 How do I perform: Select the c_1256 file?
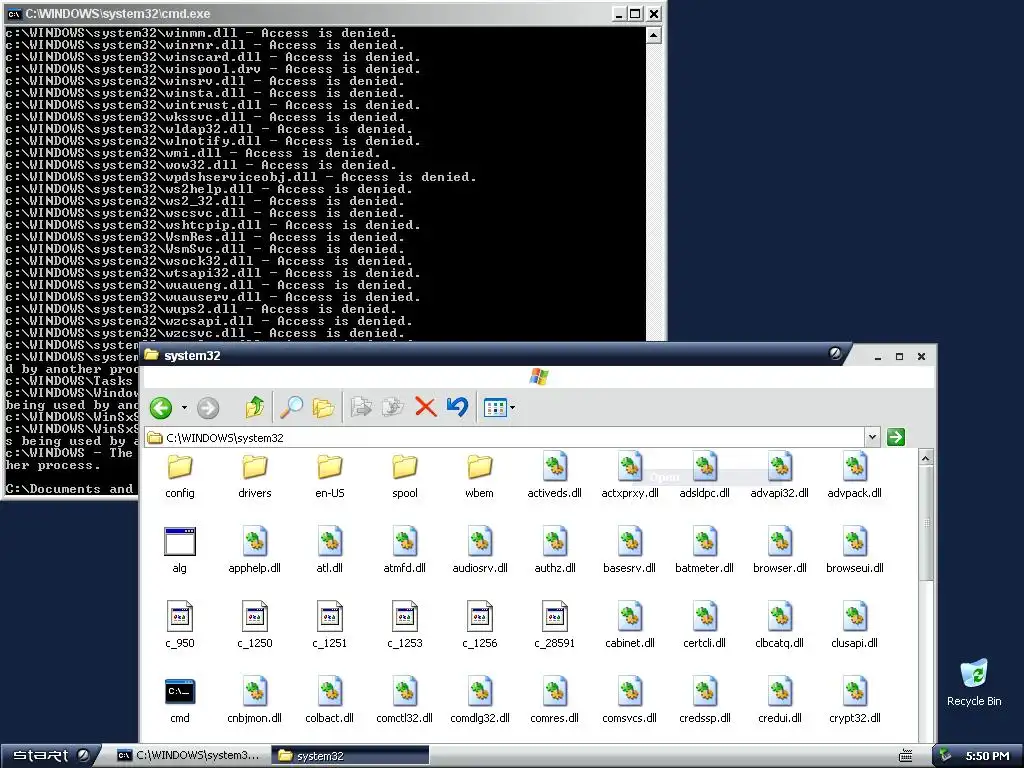click(479, 626)
